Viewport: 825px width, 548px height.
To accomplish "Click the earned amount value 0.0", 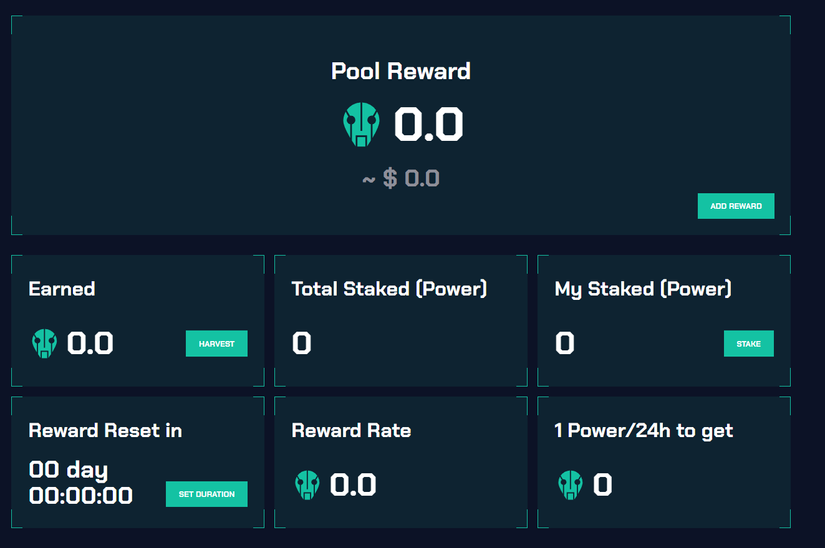I will [x=90, y=344].
